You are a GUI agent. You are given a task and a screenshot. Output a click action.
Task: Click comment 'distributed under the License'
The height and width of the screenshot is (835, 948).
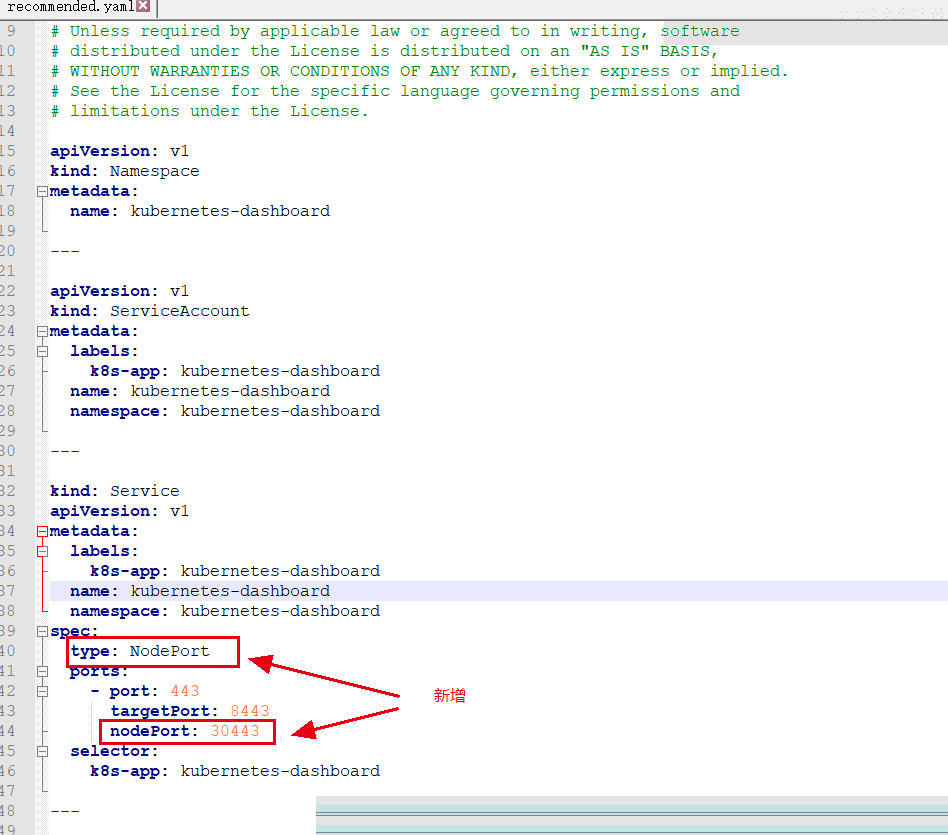[x=384, y=51]
